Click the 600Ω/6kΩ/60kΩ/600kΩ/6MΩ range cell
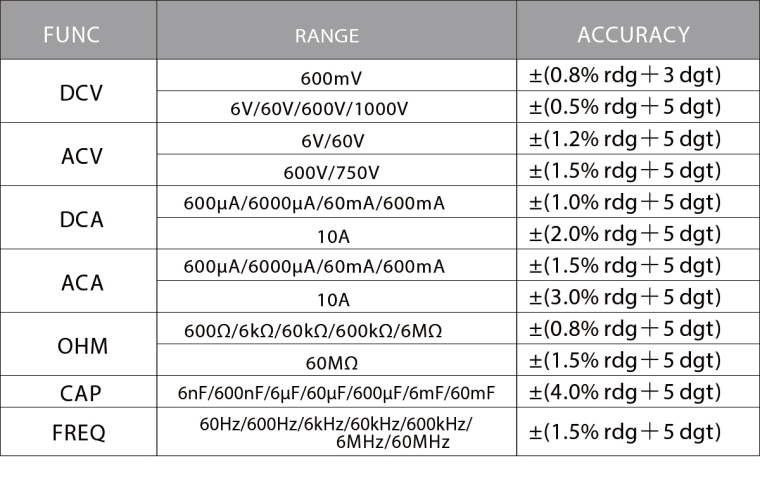760x491 pixels. point(313,330)
